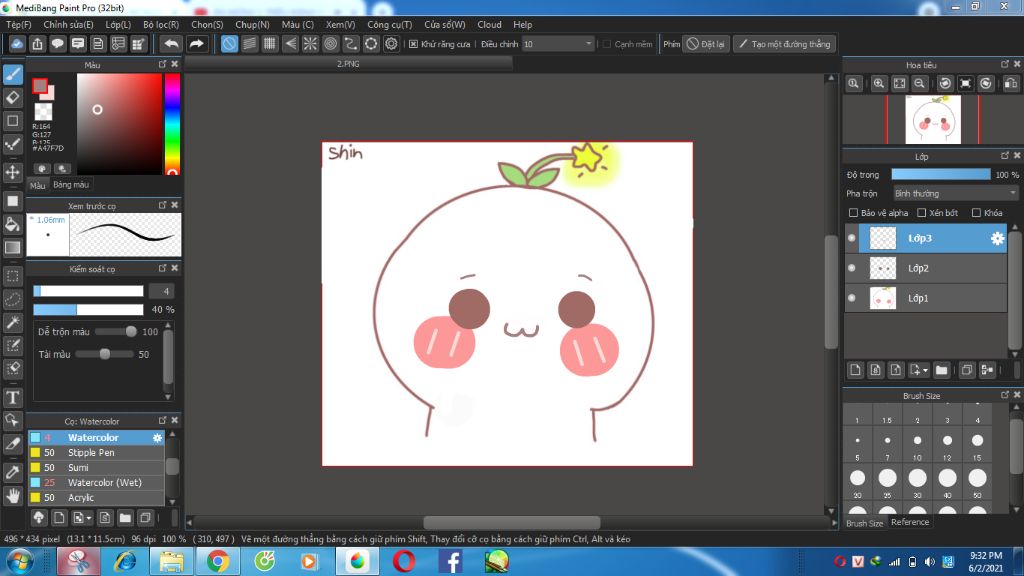The image size is (1024, 576).
Task: Activate the rectangular Select tool
Action: point(13,276)
